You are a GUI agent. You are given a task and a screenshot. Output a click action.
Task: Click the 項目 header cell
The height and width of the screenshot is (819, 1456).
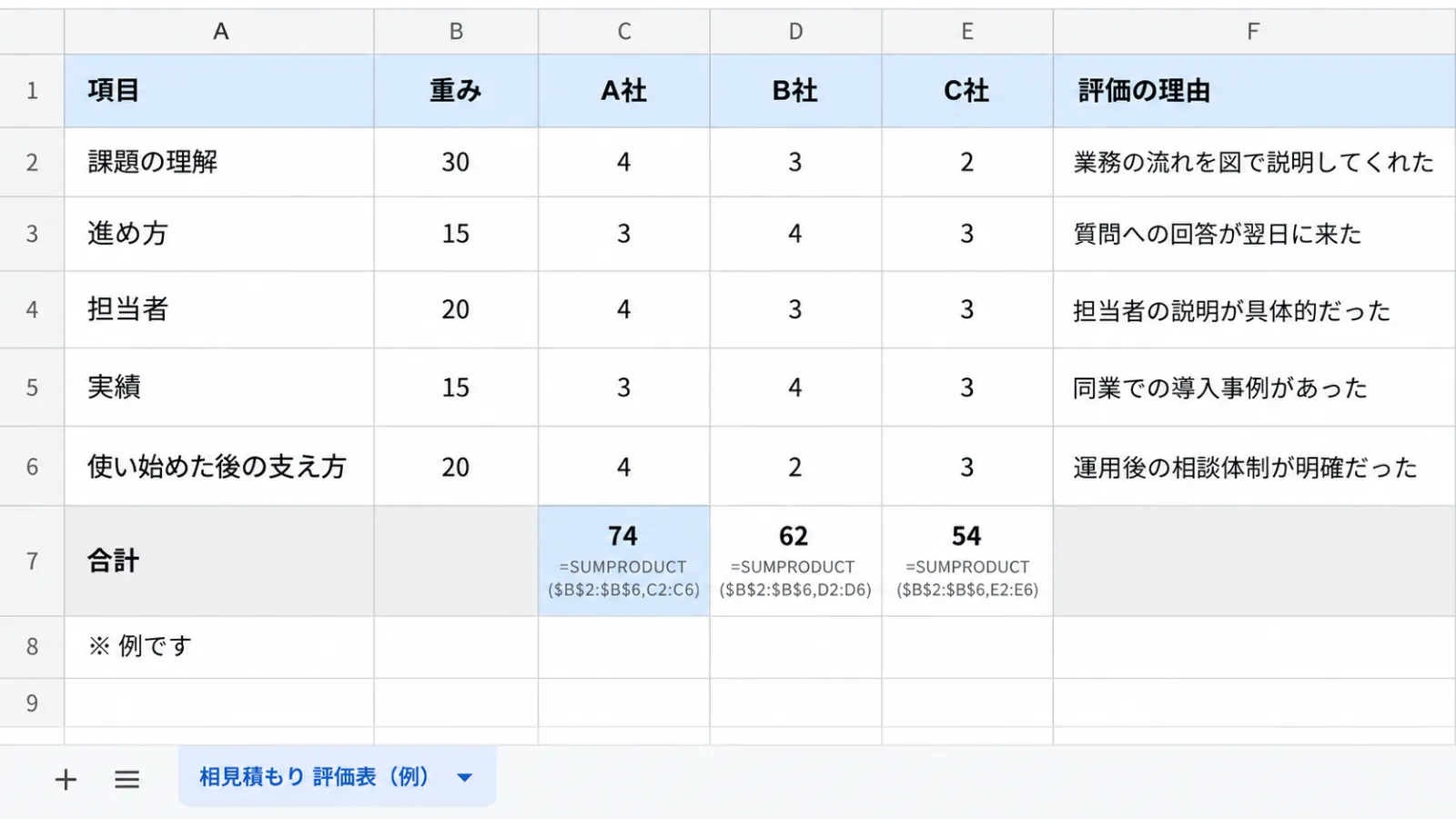coord(219,91)
